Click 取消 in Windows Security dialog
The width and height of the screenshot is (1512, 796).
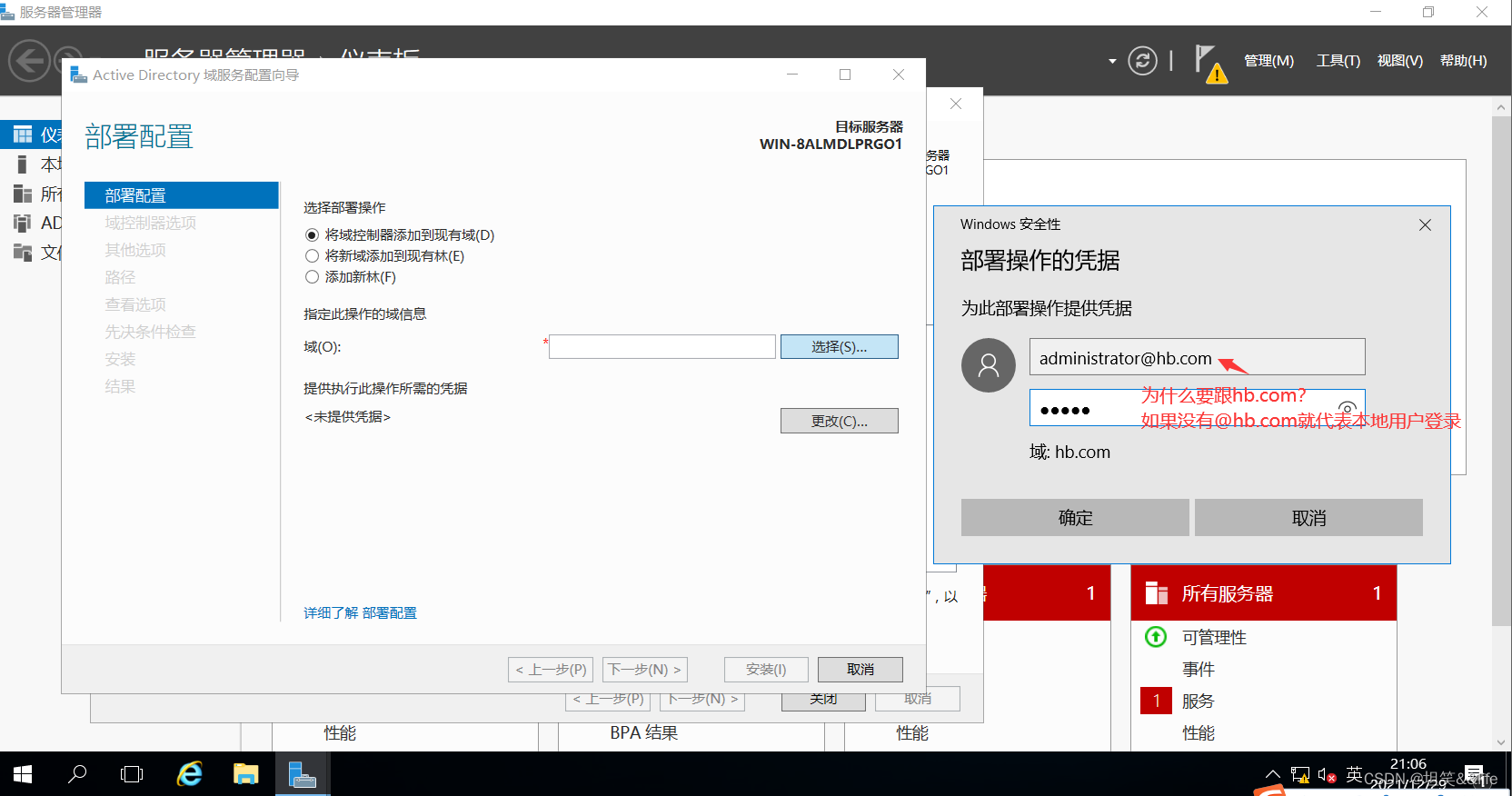(x=1308, y=518)
